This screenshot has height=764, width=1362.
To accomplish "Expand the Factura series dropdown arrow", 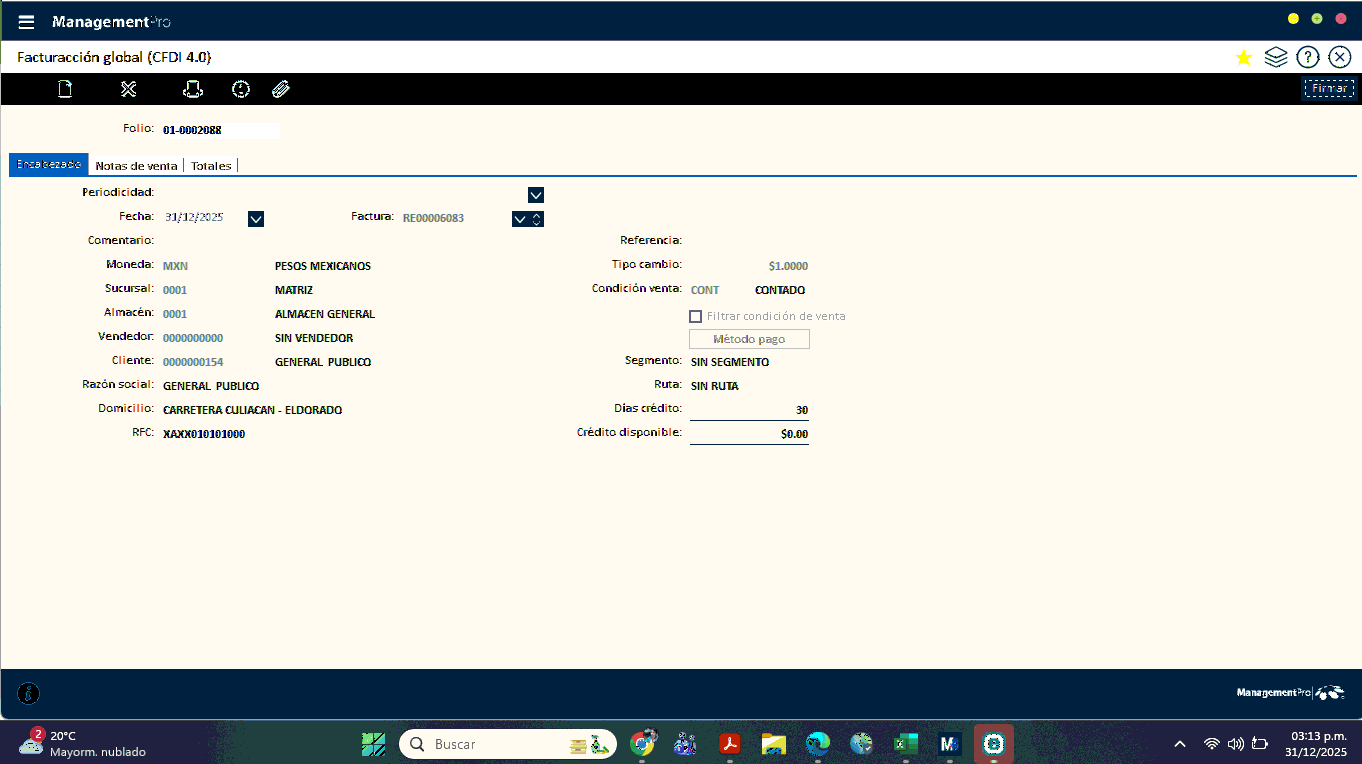I will [520, 219].
